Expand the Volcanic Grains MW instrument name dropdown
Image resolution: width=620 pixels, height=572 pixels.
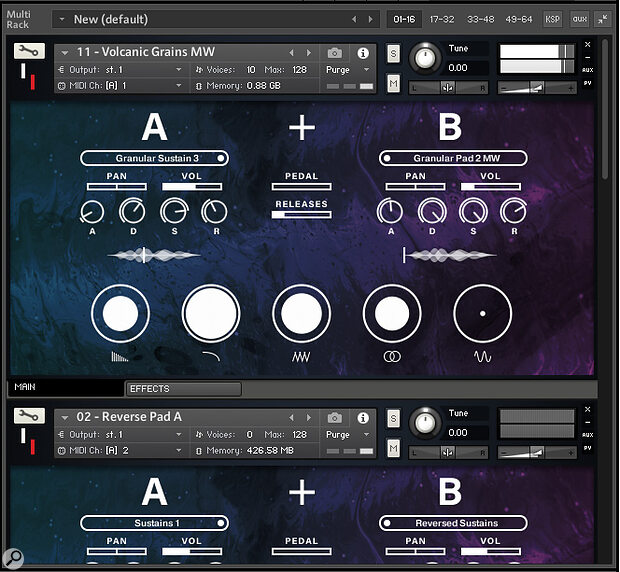65,52
